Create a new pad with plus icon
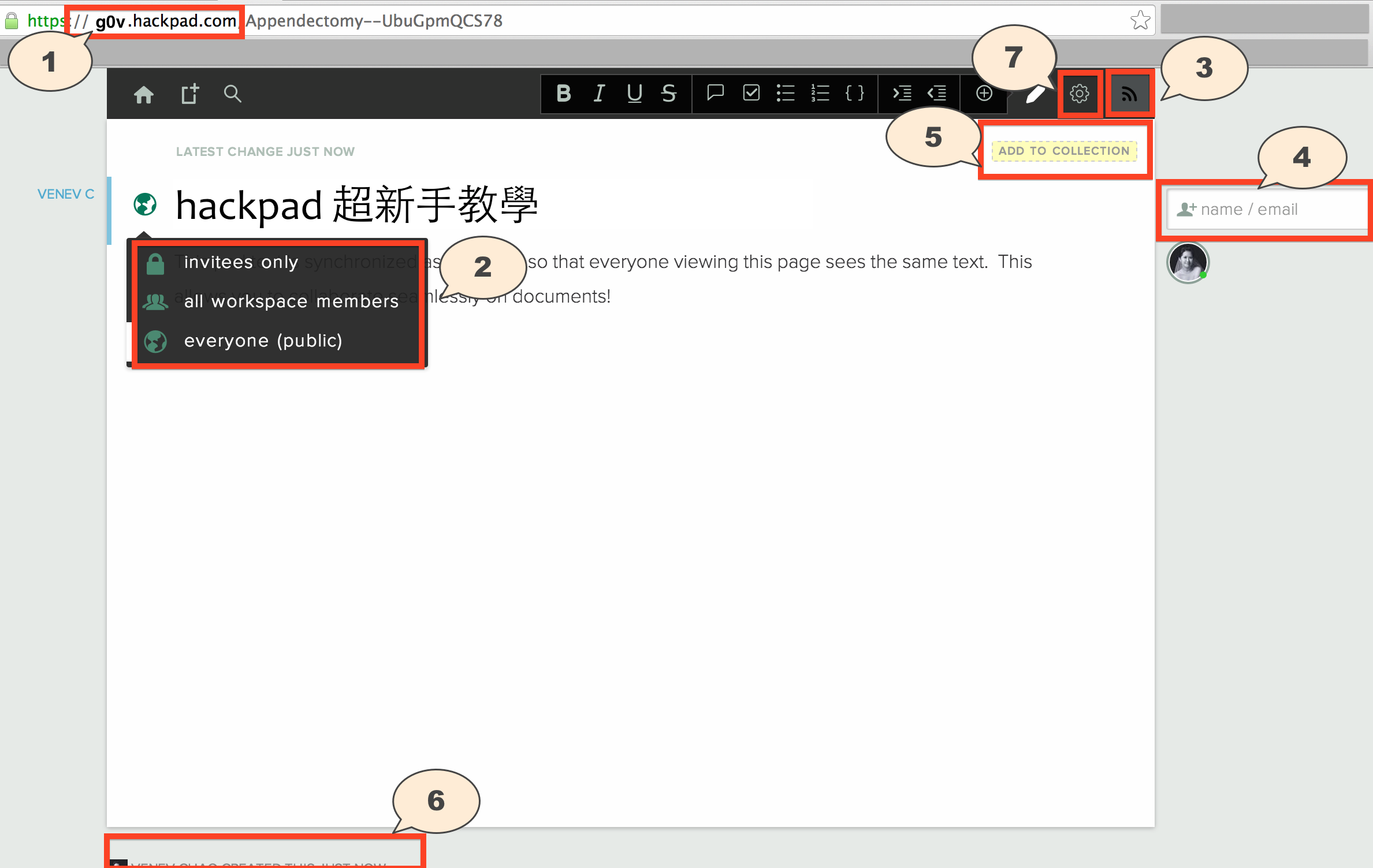The width and height of the screenshot is (1373, 868). tap(189, 94)
